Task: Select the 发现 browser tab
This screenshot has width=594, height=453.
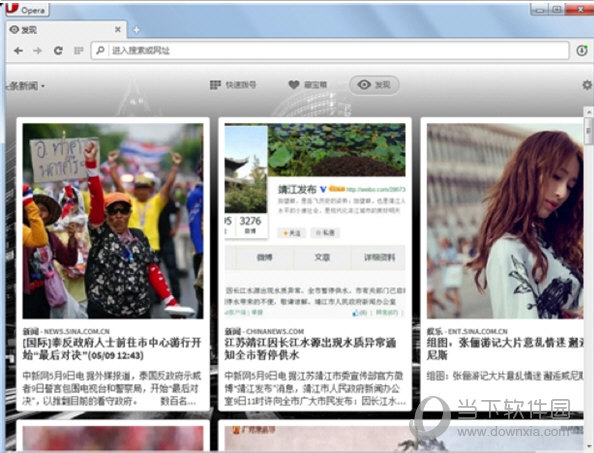Action: click(66, 30)
